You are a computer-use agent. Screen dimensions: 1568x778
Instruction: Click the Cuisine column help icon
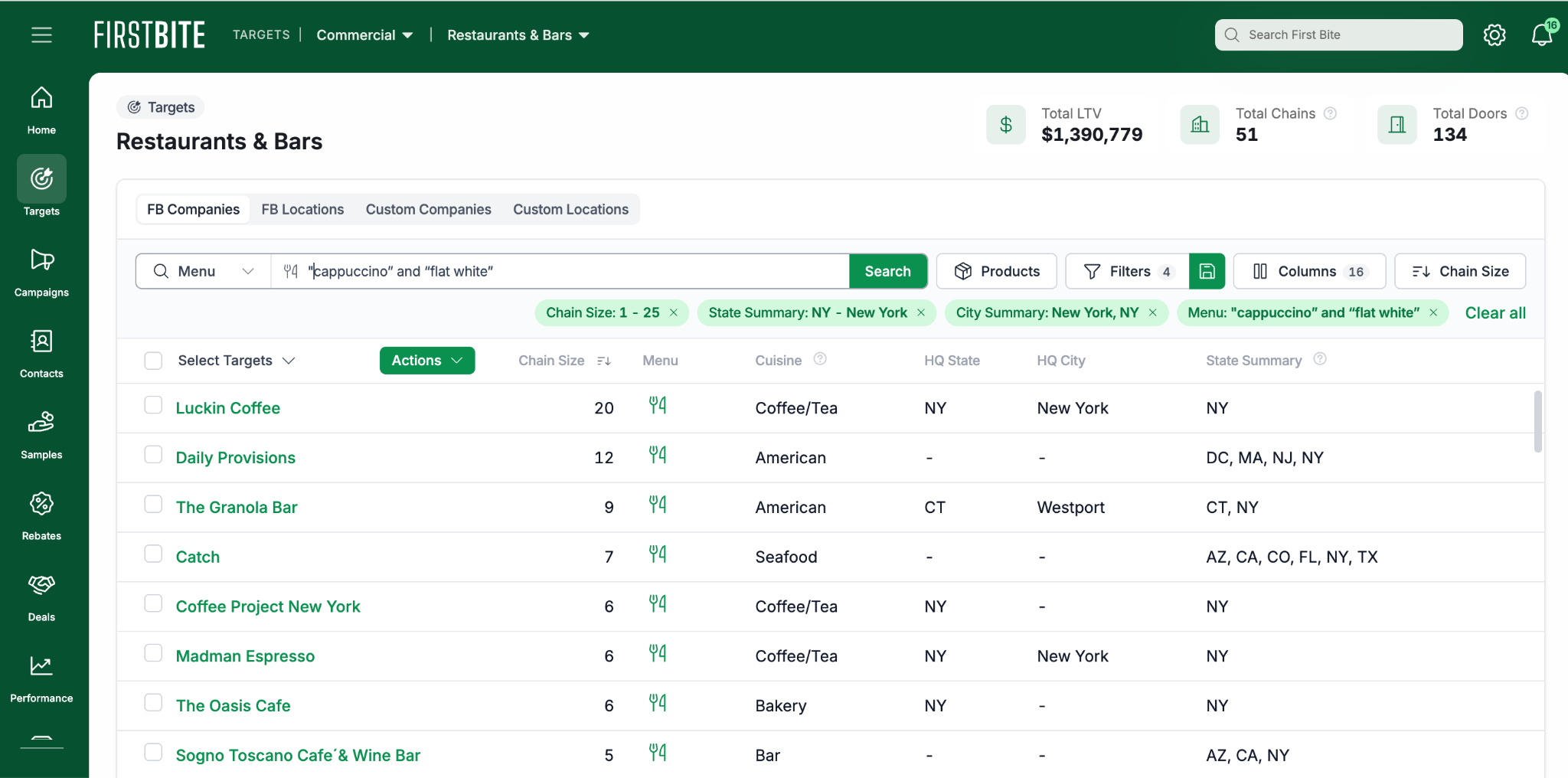point(820,359)
